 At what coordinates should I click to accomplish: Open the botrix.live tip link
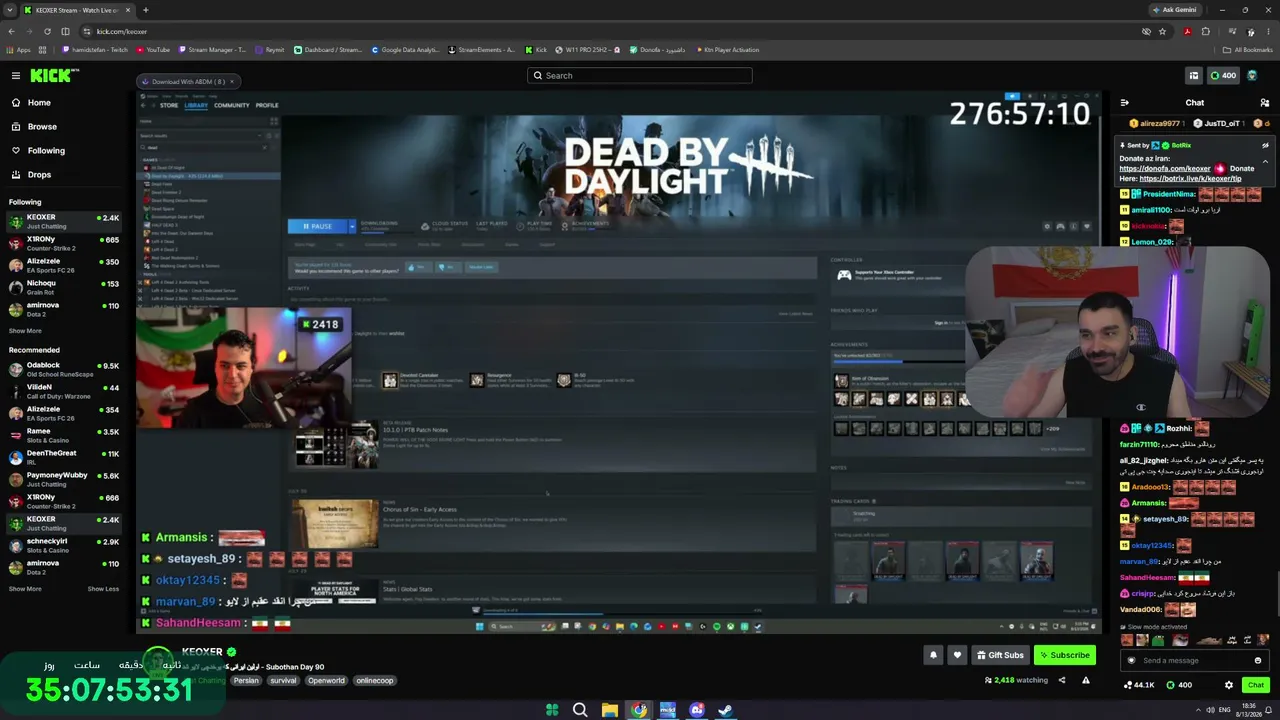[1190, 179]
